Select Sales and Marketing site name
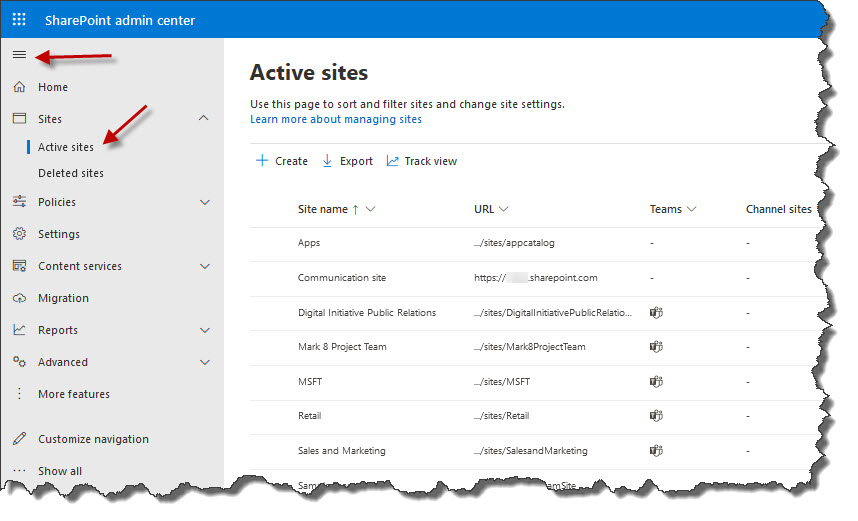The height and width of the screenshot is (521, 858). pos(341,450)
